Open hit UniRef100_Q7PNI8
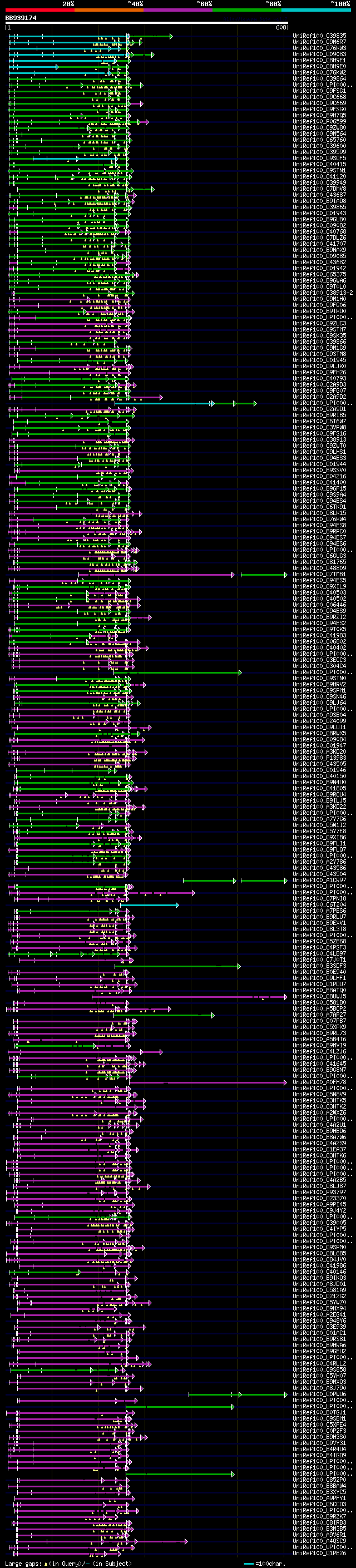Viewport: 356px width, 1568px height. 319,899
